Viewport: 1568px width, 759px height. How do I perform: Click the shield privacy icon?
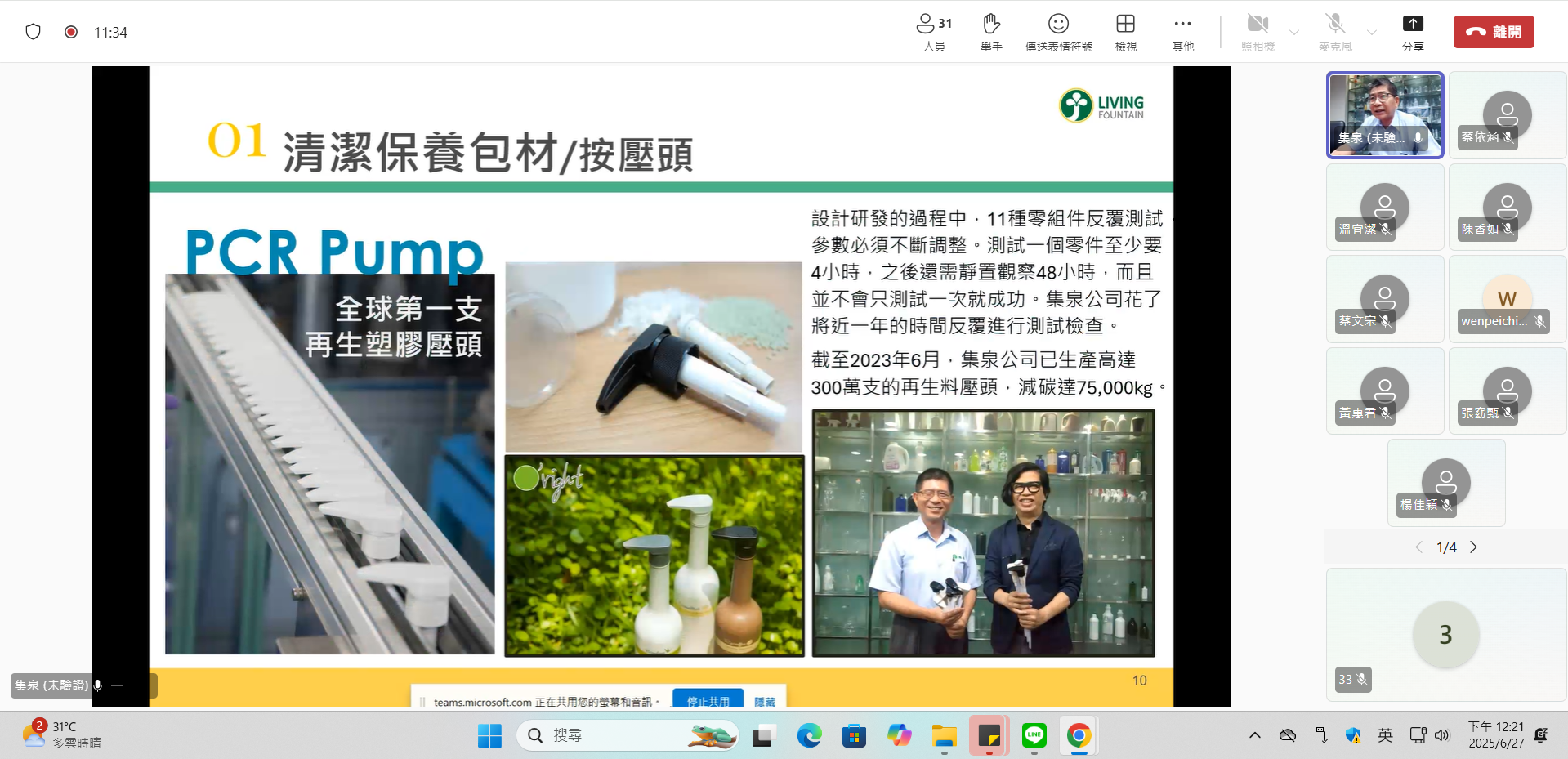pos(33,32)
